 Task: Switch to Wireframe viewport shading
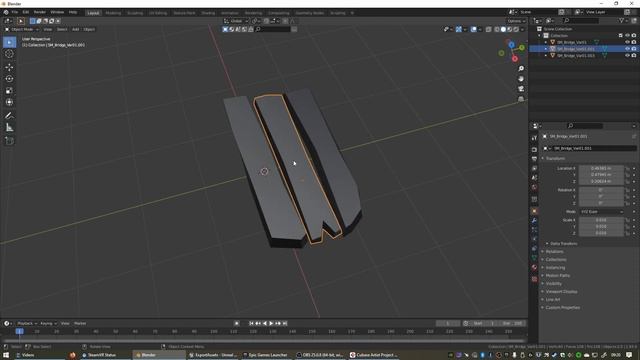(x=497, y=29)
